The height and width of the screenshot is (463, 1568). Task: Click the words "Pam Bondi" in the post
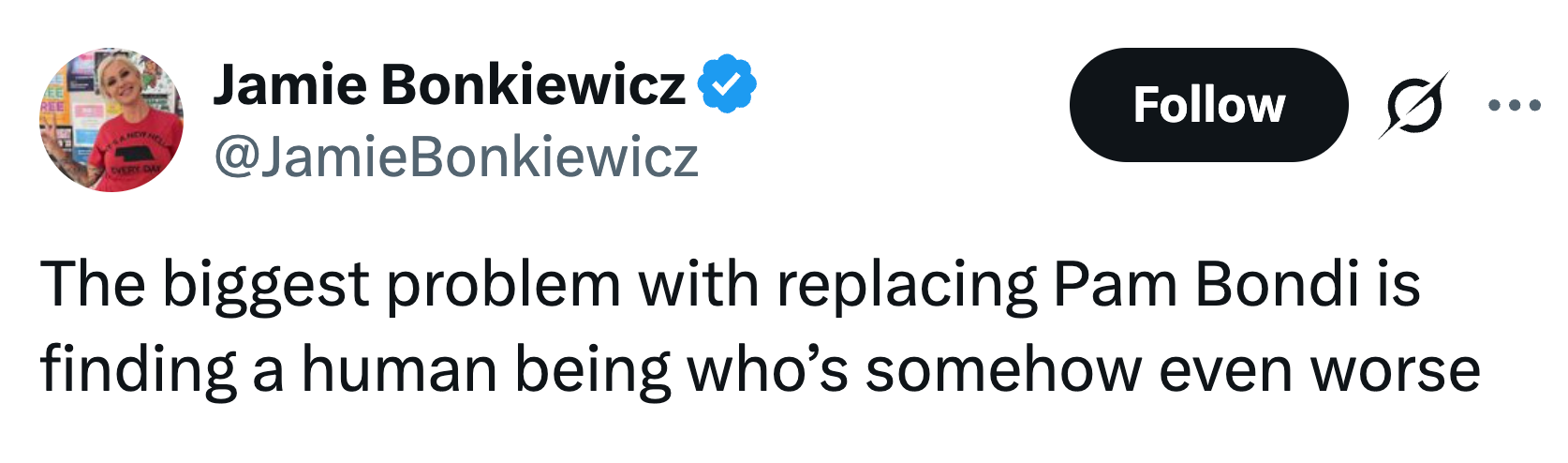pyautogui.click(x=1206, y=283)
